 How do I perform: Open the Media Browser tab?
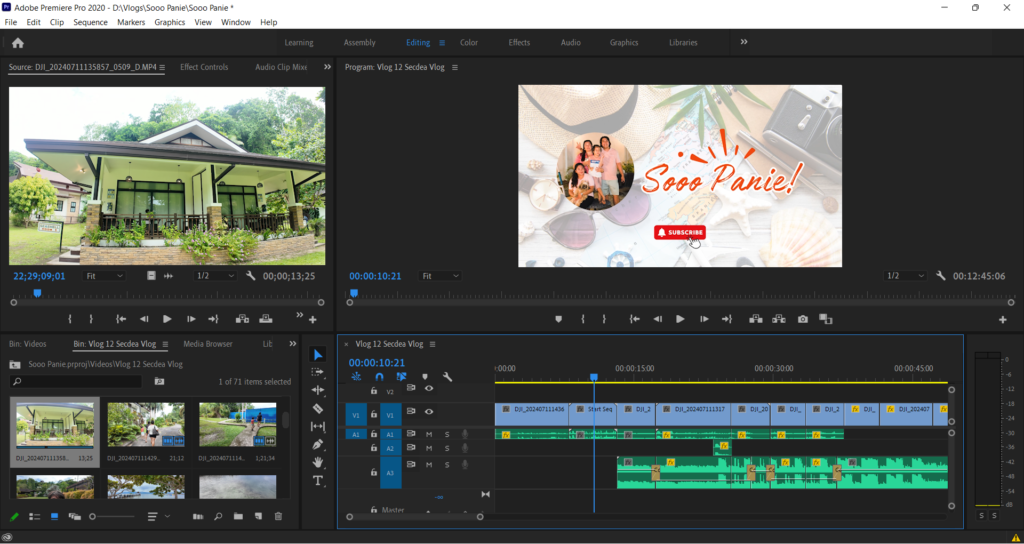208,344
